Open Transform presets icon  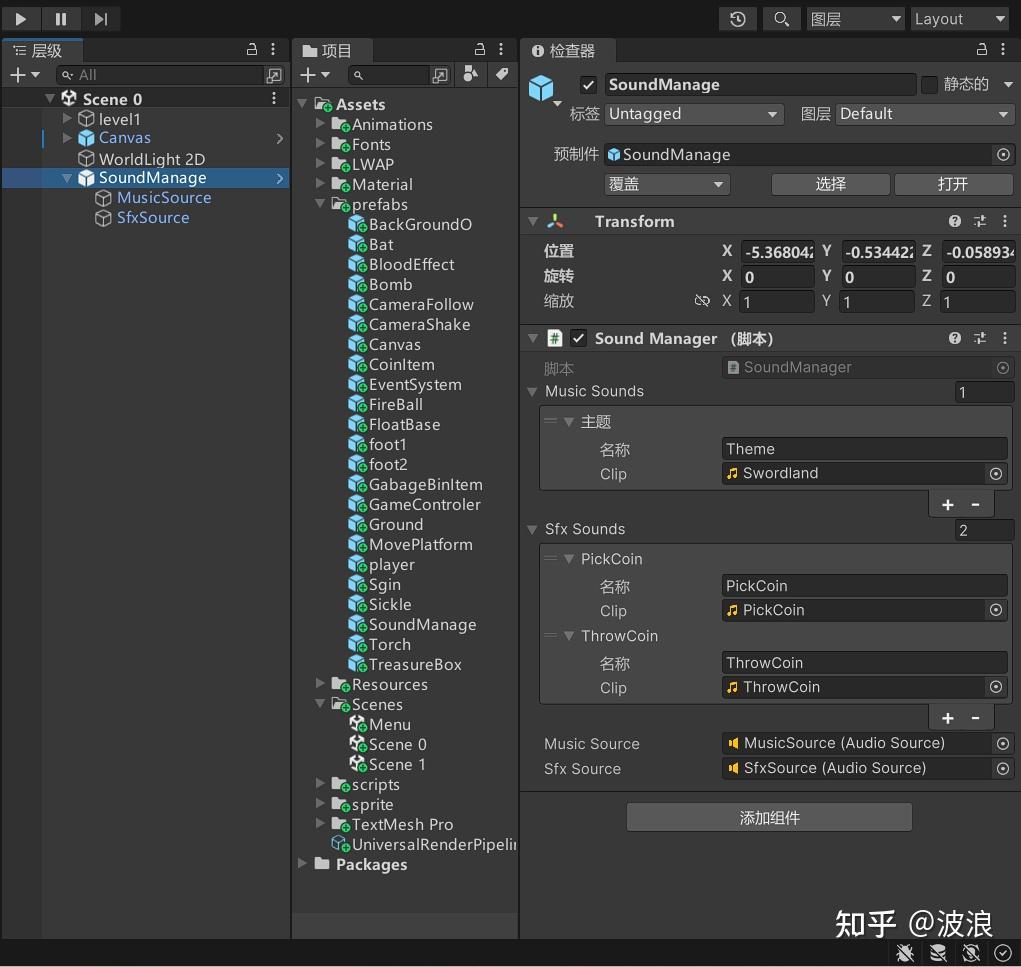pyautogui.click(x=980, y=221)
